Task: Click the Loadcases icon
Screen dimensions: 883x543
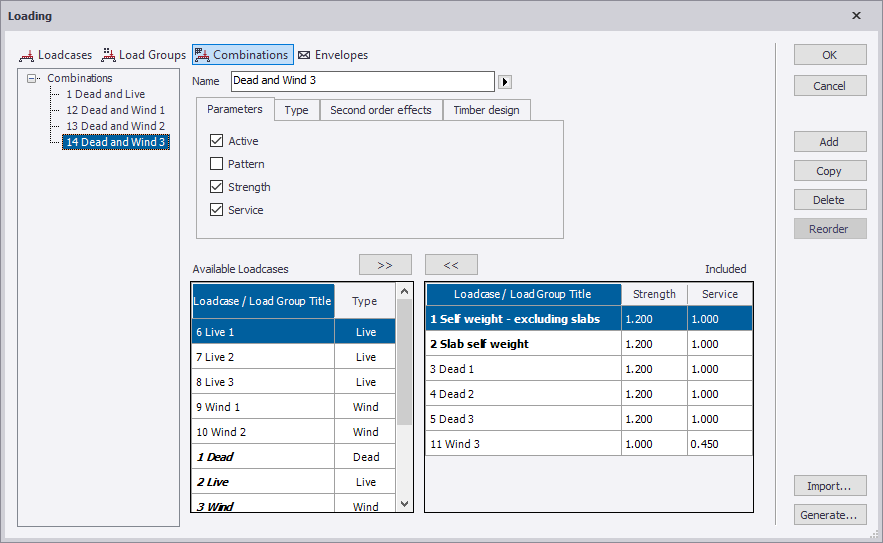Action: coord(26,56)
